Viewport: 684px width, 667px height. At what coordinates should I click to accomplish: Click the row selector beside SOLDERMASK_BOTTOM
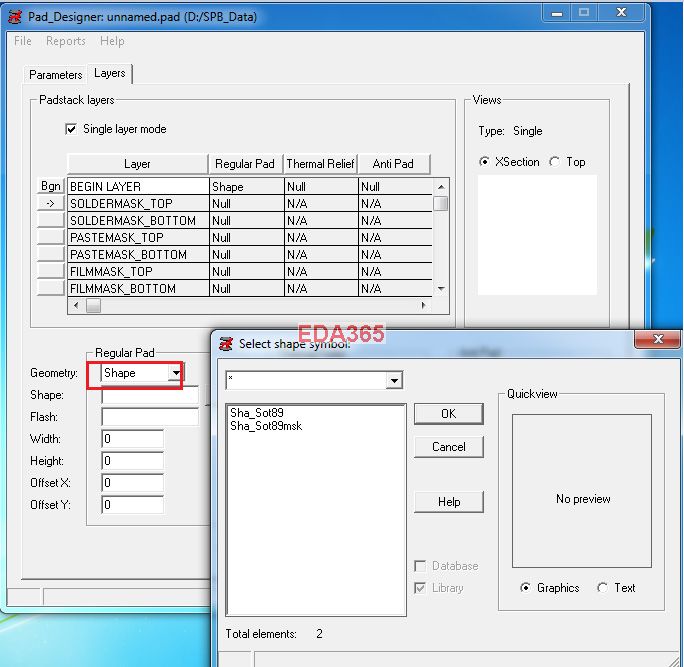[x=51, y=220]
